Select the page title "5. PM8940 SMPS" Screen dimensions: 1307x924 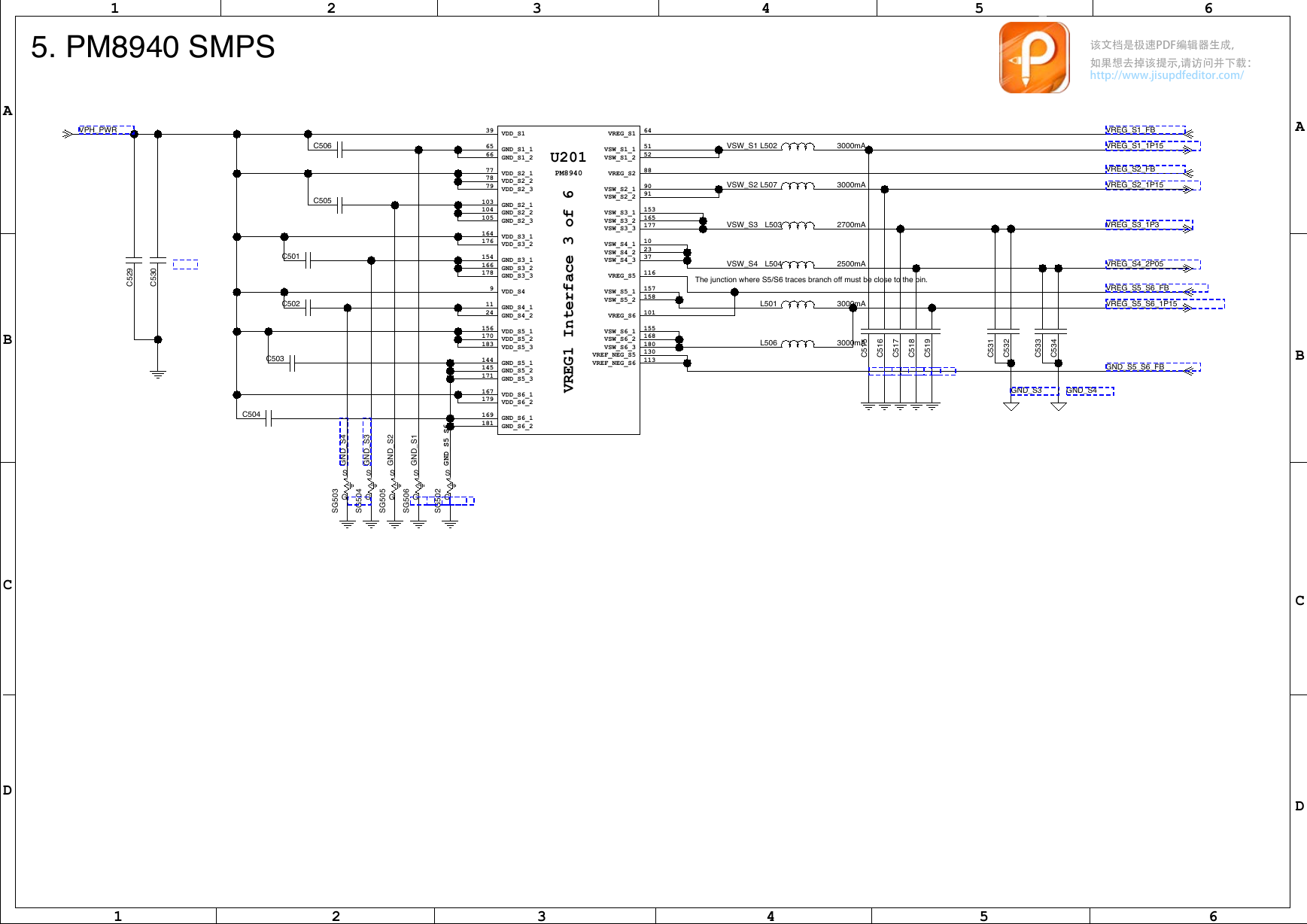(x=153, y=47)
